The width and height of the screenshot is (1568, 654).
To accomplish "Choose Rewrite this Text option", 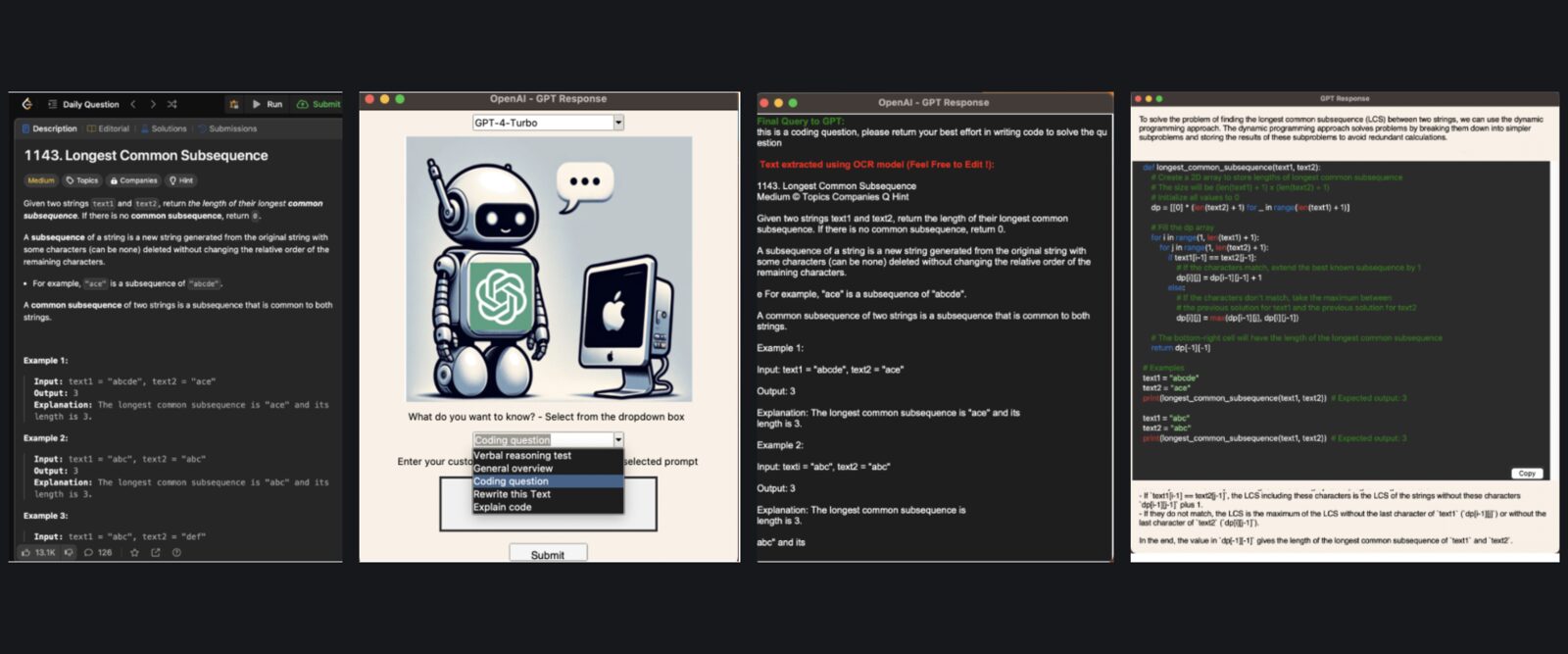I will (548, 494).
